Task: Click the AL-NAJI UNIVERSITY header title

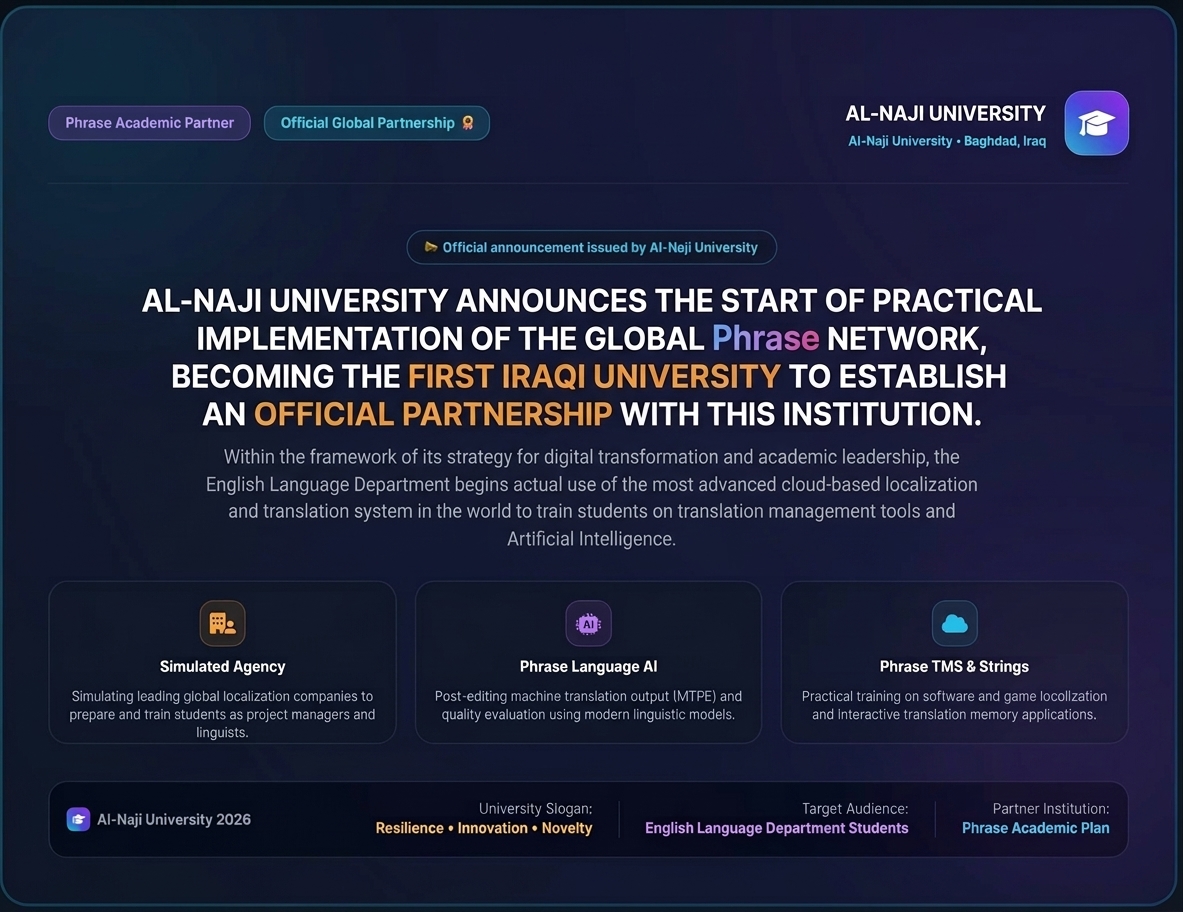Action: click(945, 114)
